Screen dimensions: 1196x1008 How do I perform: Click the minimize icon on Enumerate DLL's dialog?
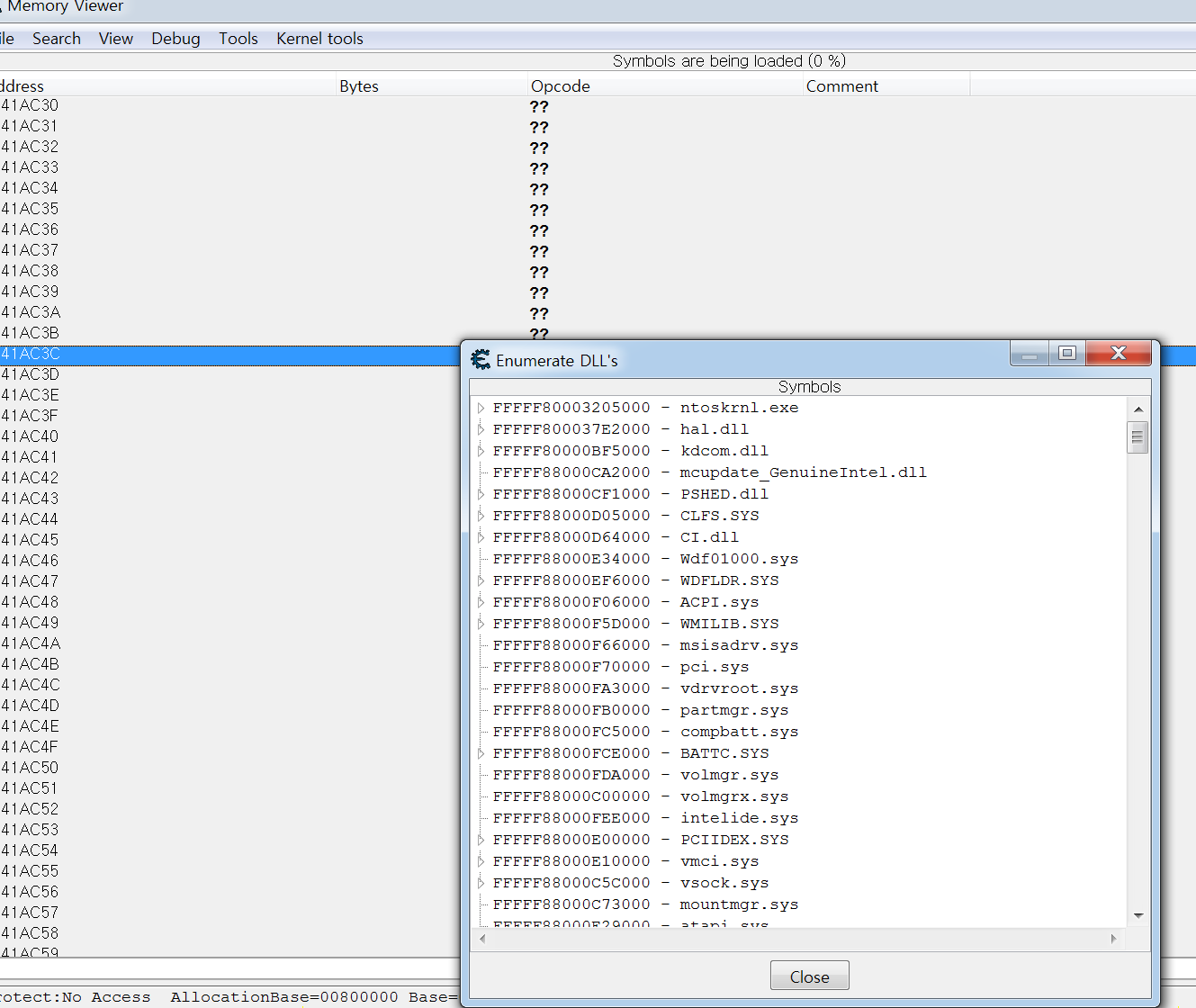[x=1029, y=353]
